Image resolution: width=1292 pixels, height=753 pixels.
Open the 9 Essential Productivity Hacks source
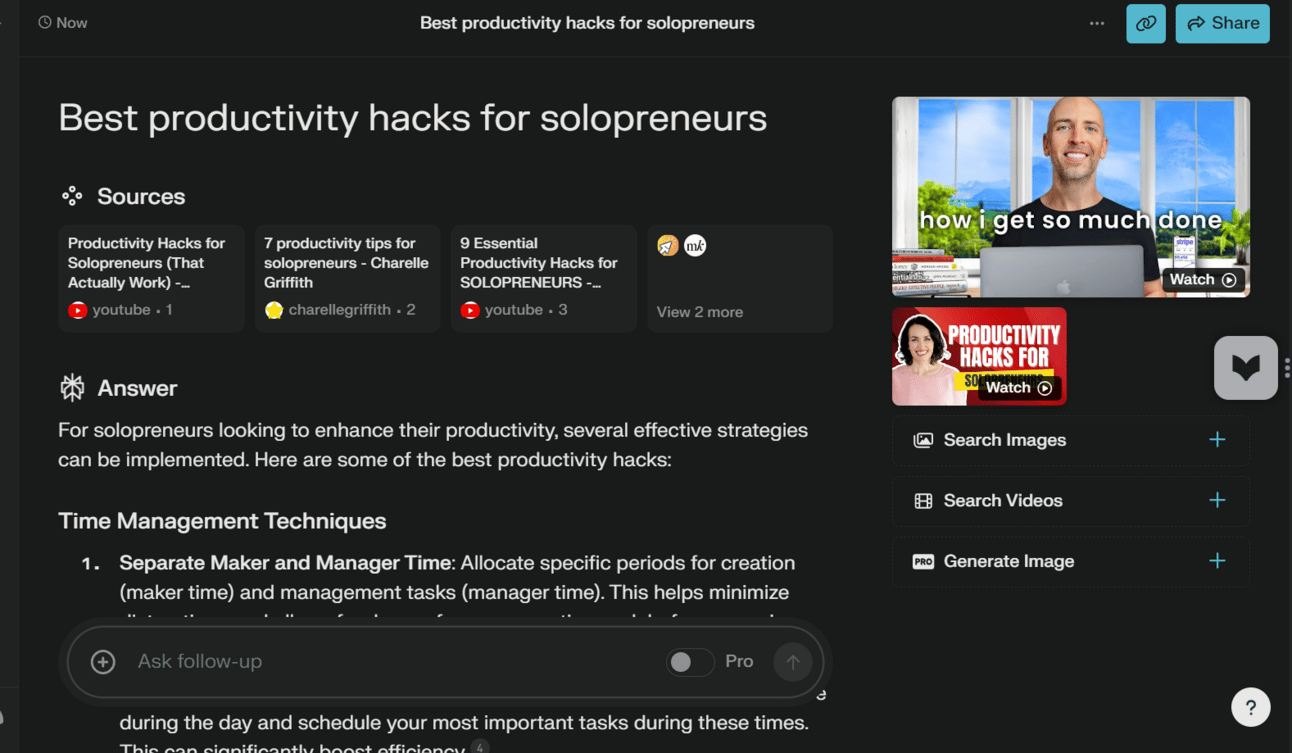click(543, 279)
